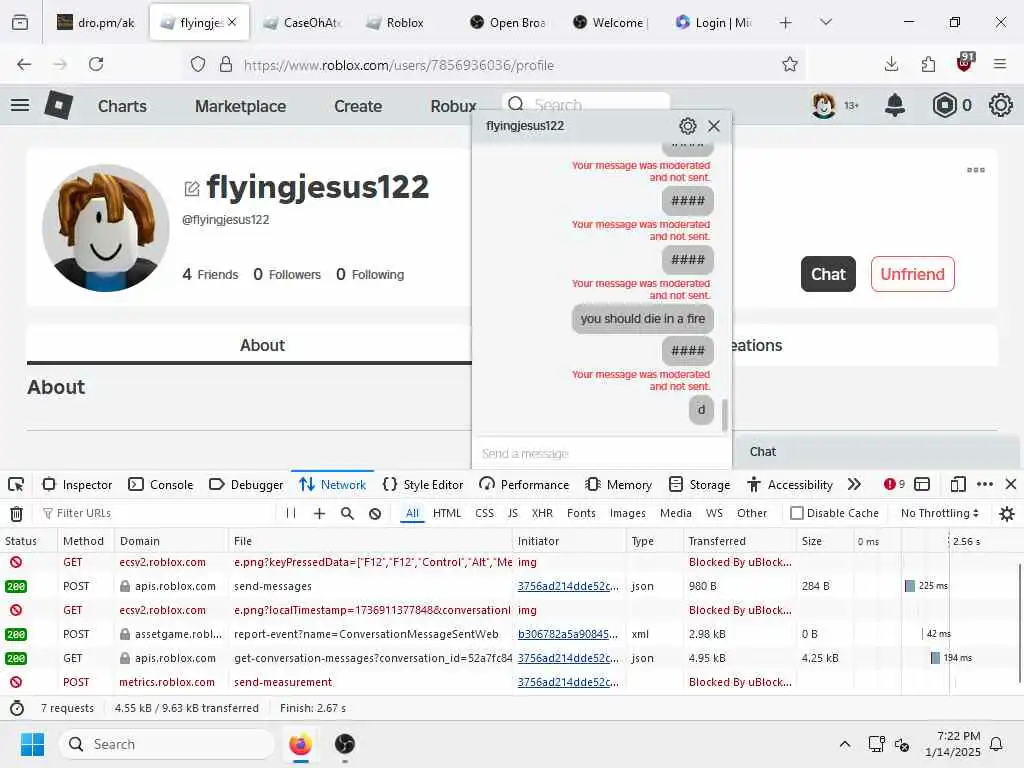Filter requests by JS type
The width and height of the screenshot is (1024, 768).
click(x=513, y=513)
